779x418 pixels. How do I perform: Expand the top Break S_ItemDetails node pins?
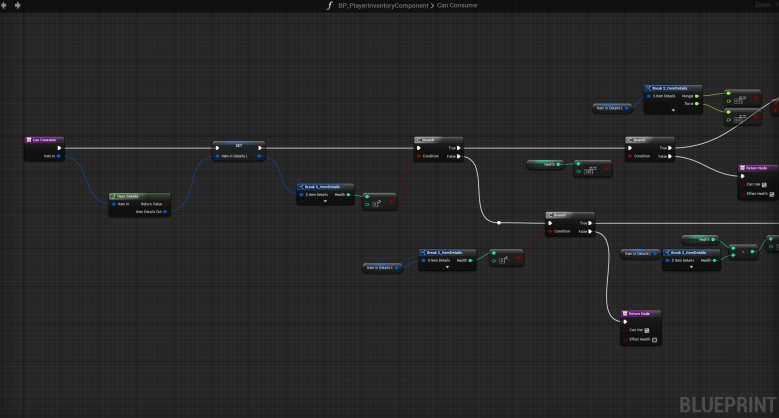click(x=675, y=111)
